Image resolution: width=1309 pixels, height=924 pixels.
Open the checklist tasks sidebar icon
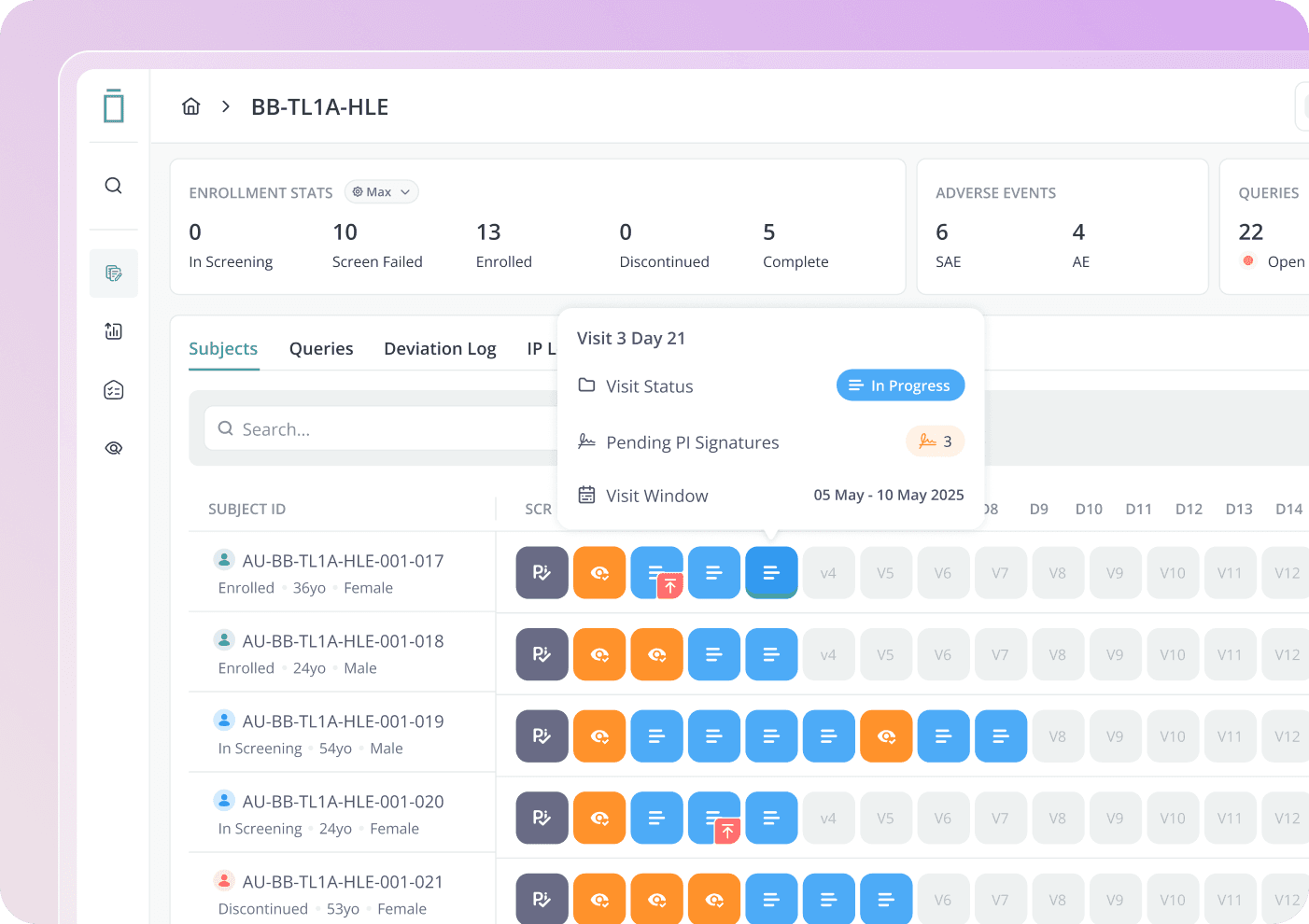pyautogui.click(x=114, y=390)
